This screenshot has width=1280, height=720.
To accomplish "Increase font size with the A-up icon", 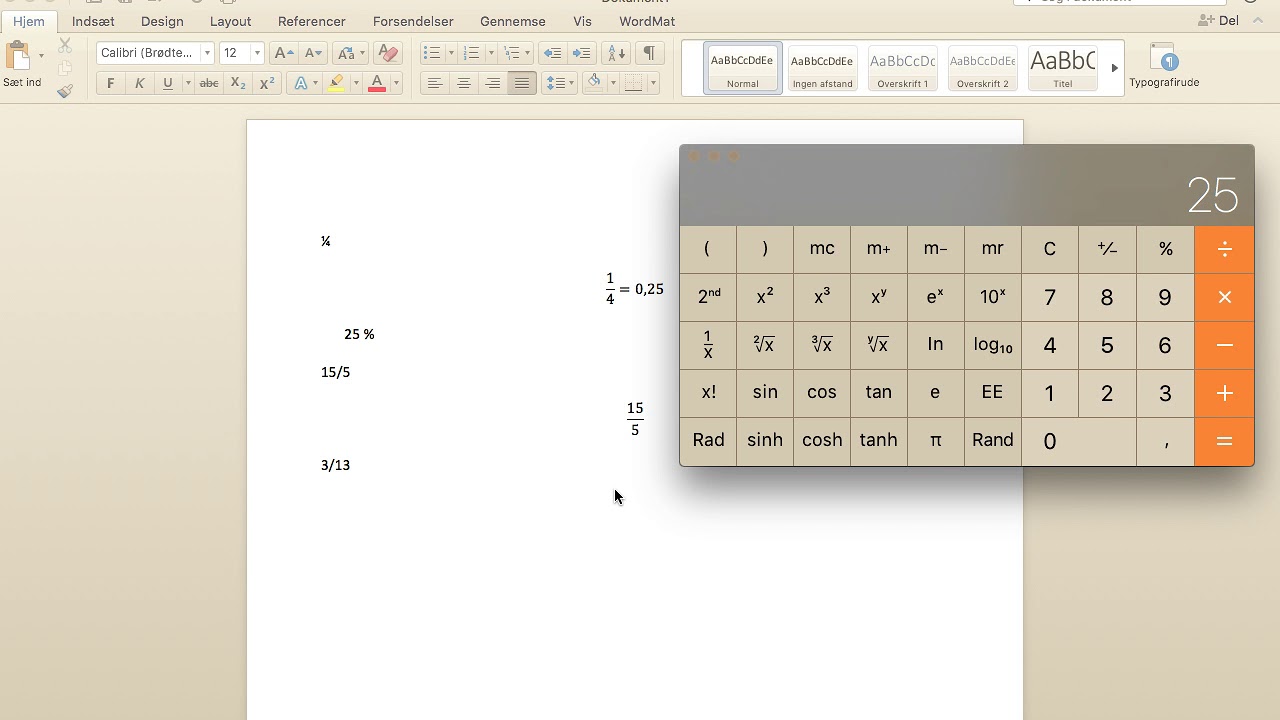I will coord(284,53).
